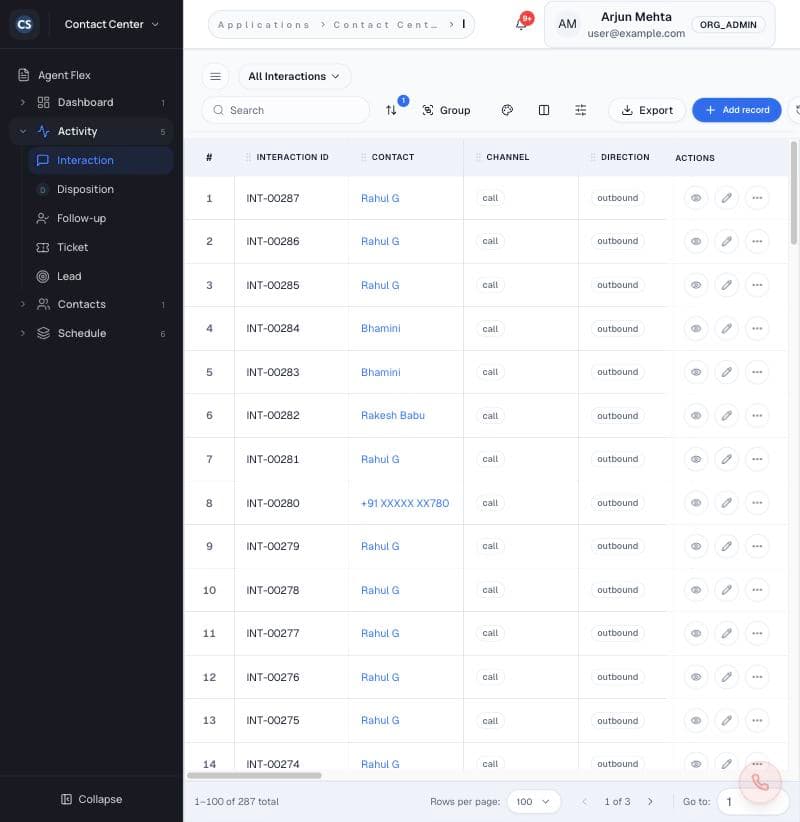Open Disposition in the sidebar

(101, 189)
